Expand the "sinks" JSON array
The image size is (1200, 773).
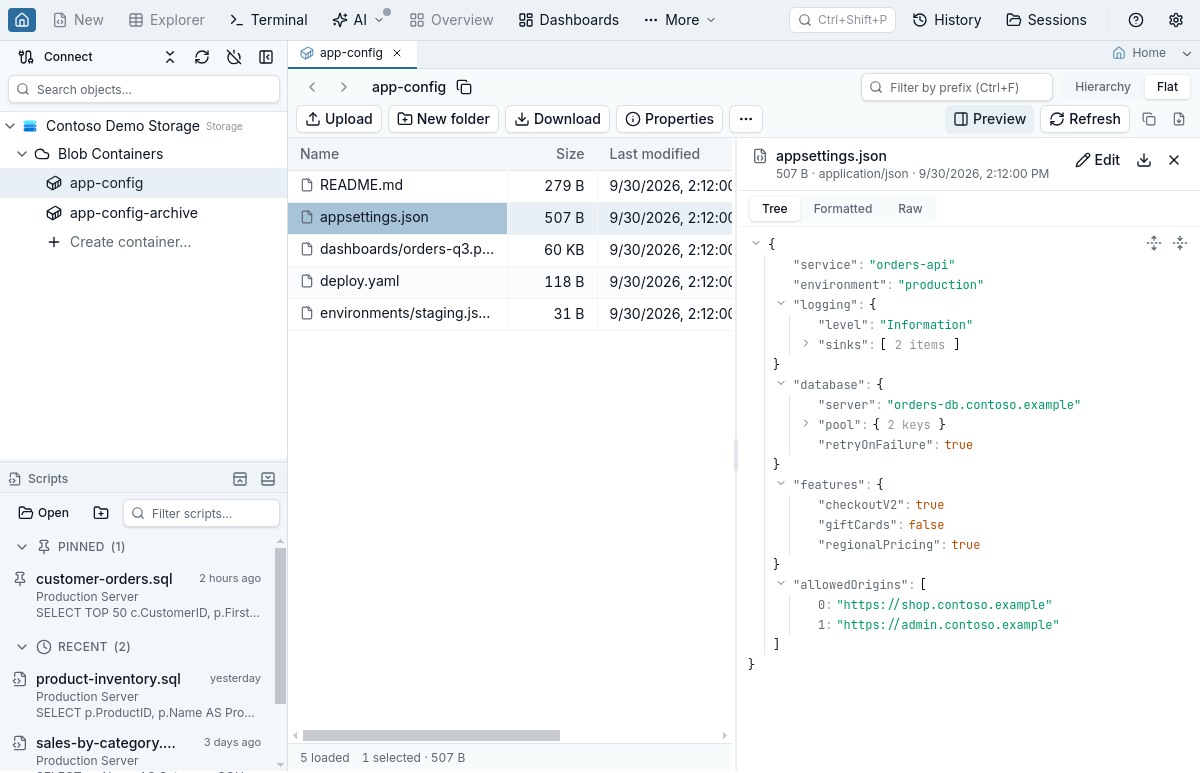click(x=806, y=344)
